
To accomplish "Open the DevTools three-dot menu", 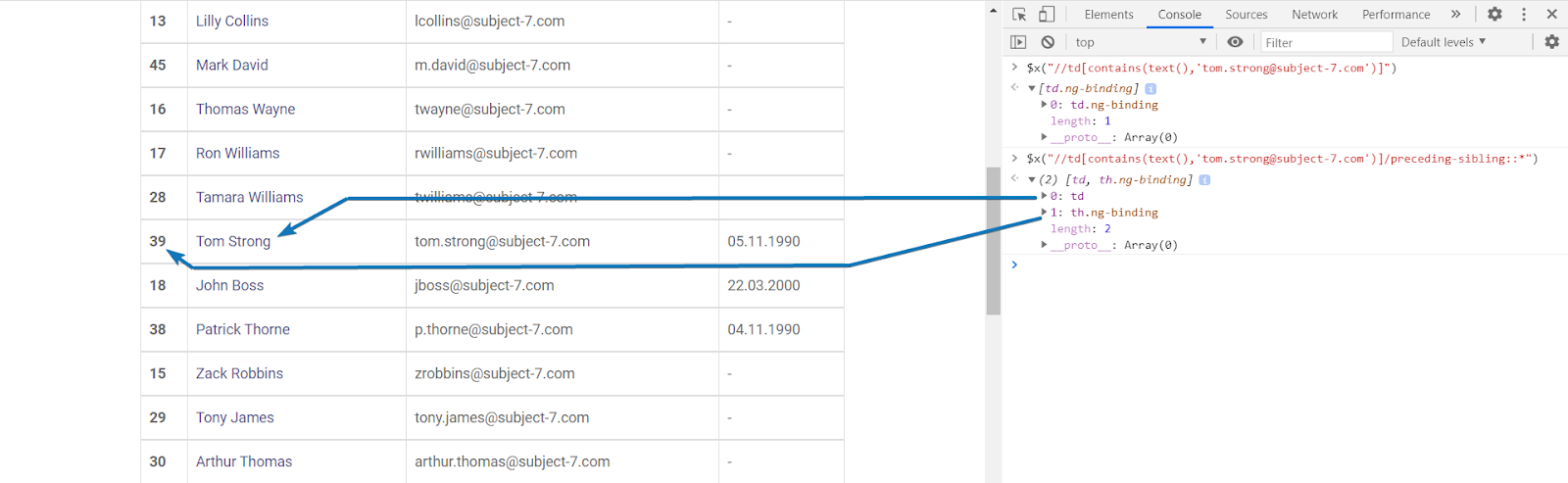I will [x=1524, y=15].
